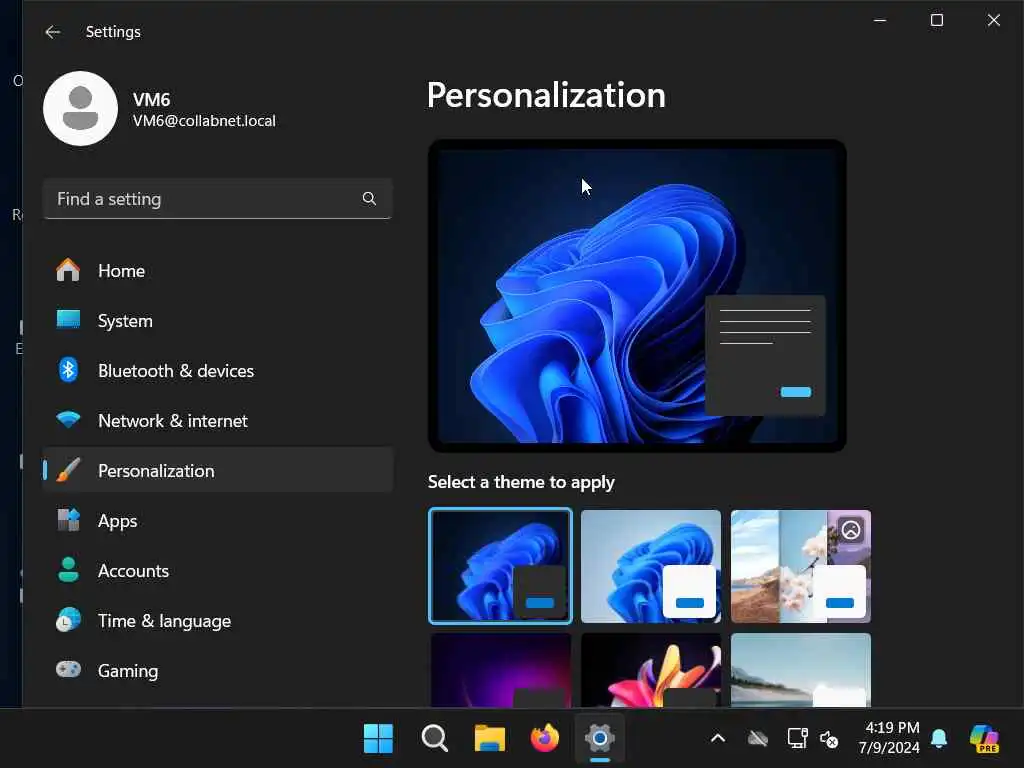The image size is (1024, 768).
Task: Apply the Windows light bloom theme
Action: [x=650, y=566]
